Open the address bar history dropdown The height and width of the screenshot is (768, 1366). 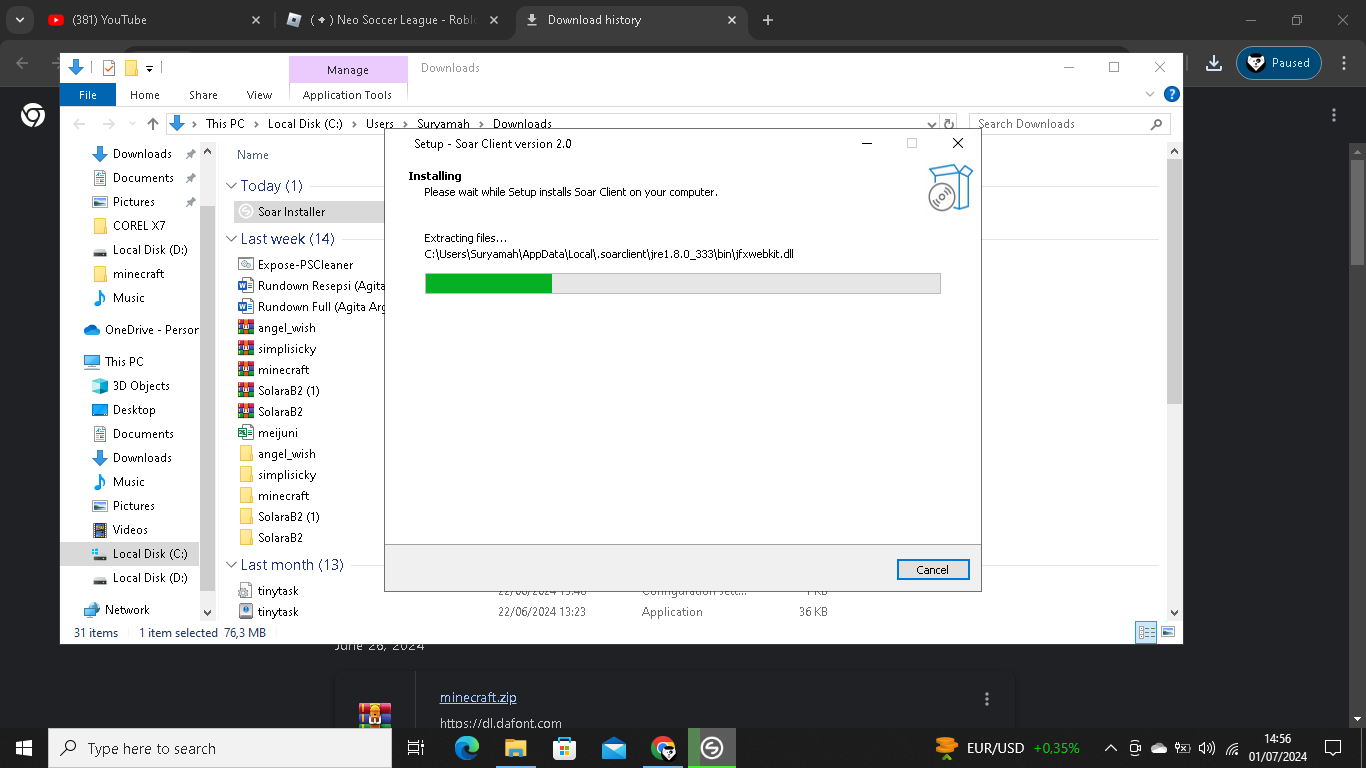pos(933,124)
